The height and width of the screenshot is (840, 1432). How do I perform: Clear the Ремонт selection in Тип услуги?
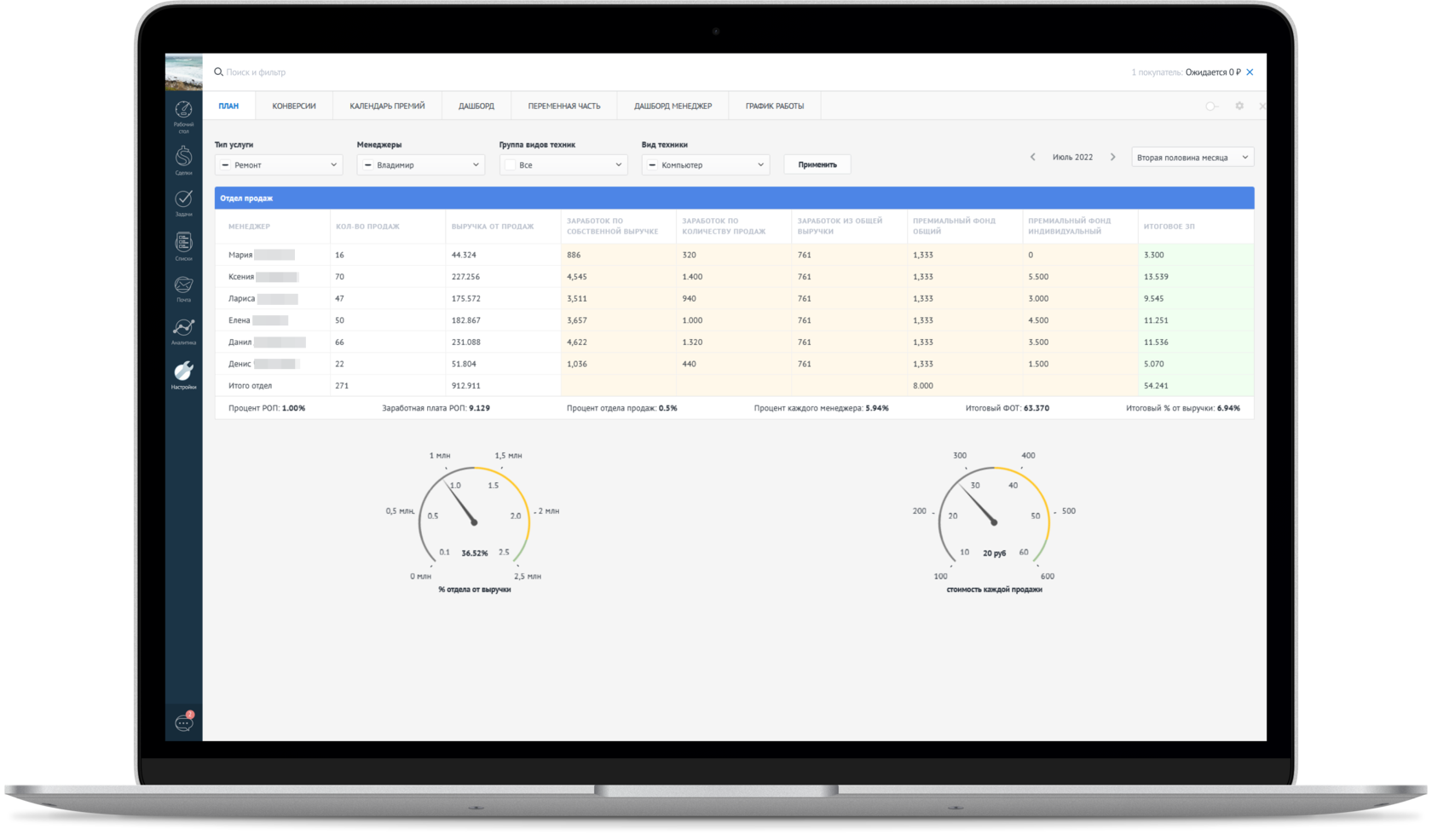point(224,164)
